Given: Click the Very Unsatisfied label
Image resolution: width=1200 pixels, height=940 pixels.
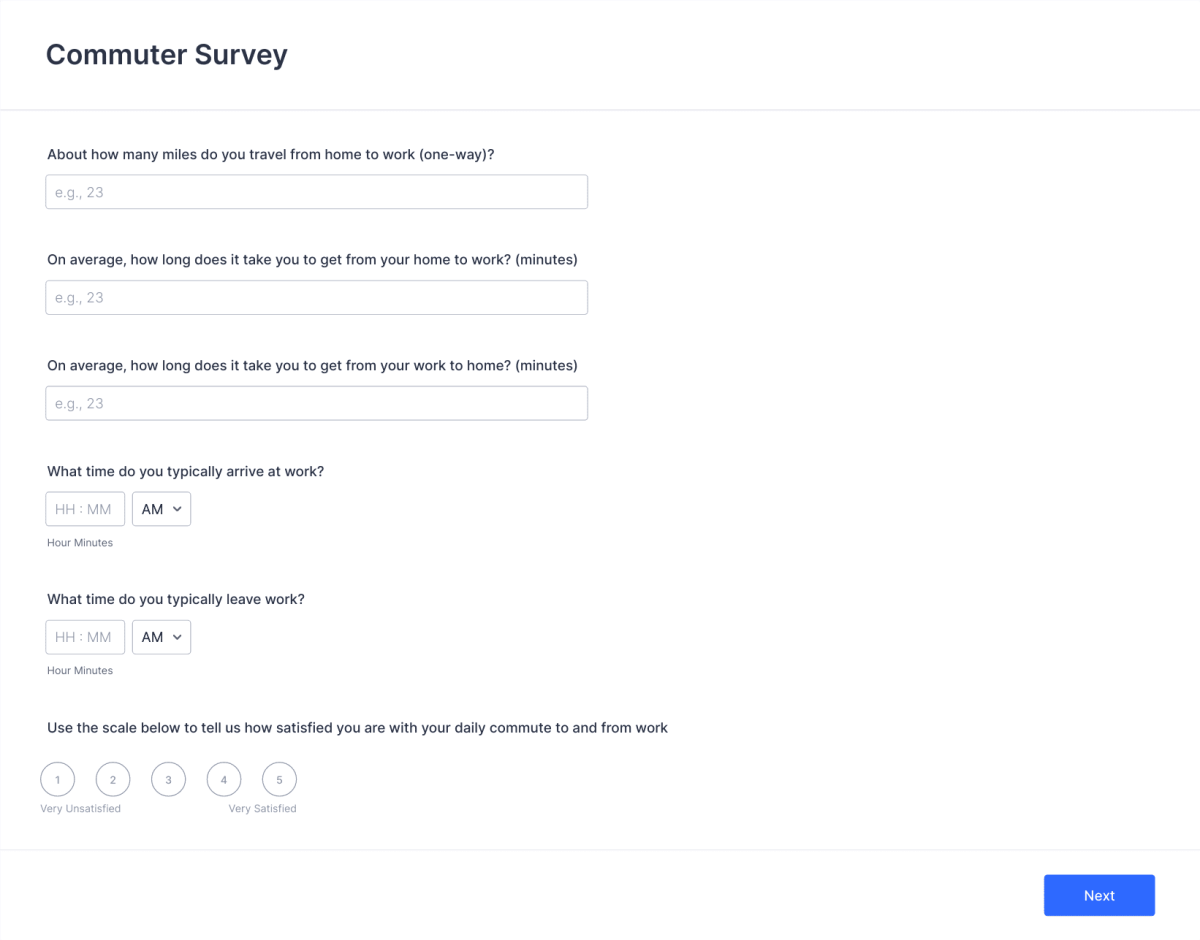Looking at the screenshot, I should coord(81,808).
